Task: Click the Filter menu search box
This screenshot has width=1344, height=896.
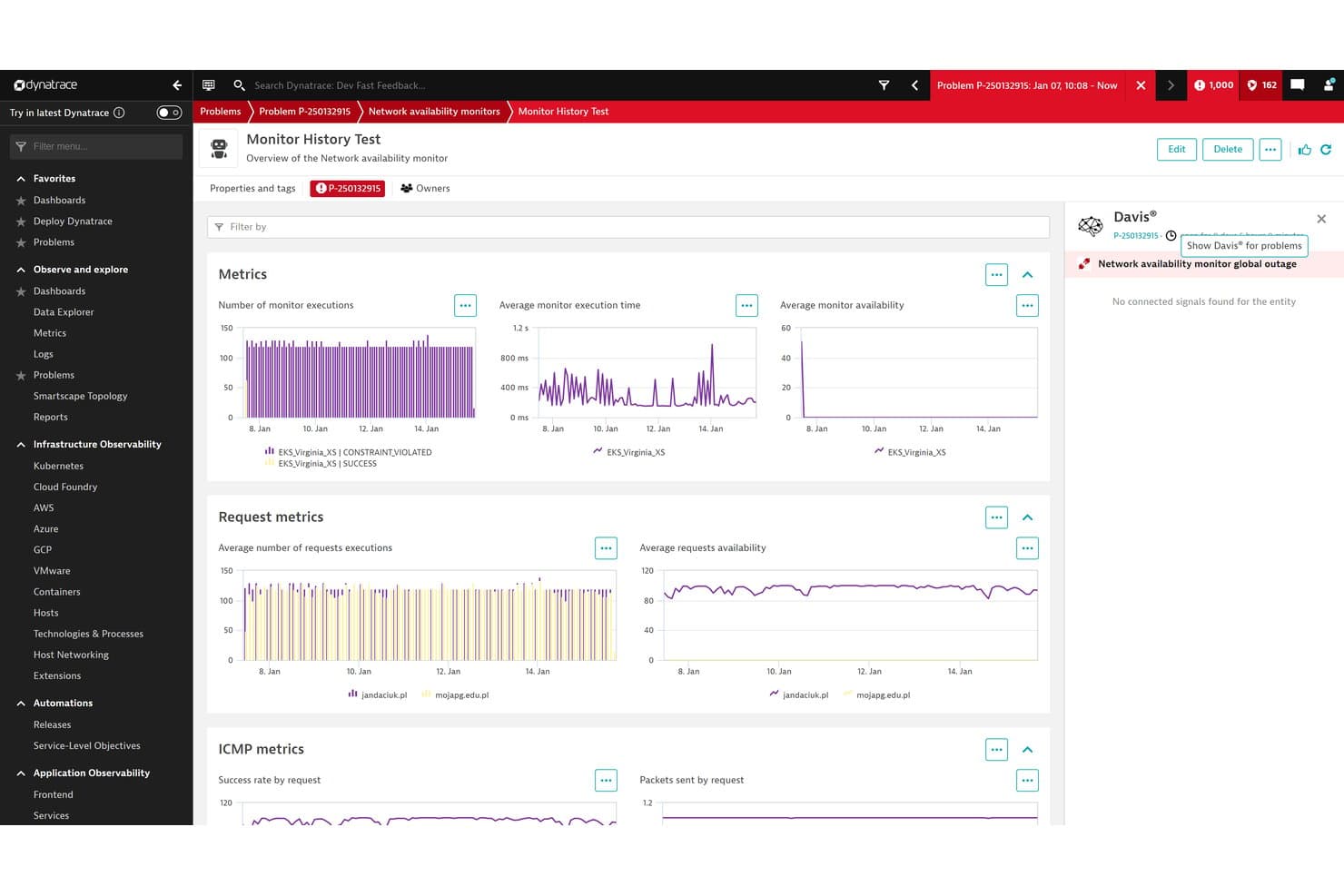Action: [96, 146]
